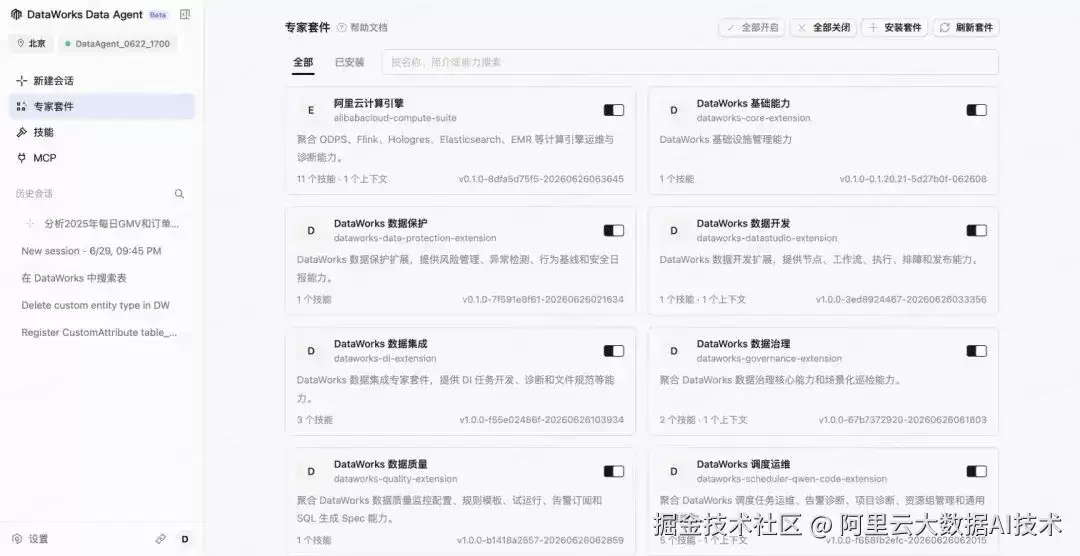This screenshot has width=1080, height=556.
Task: Click the dataworks-datastudio-extension identifier text
Action: tap(767, 238)
